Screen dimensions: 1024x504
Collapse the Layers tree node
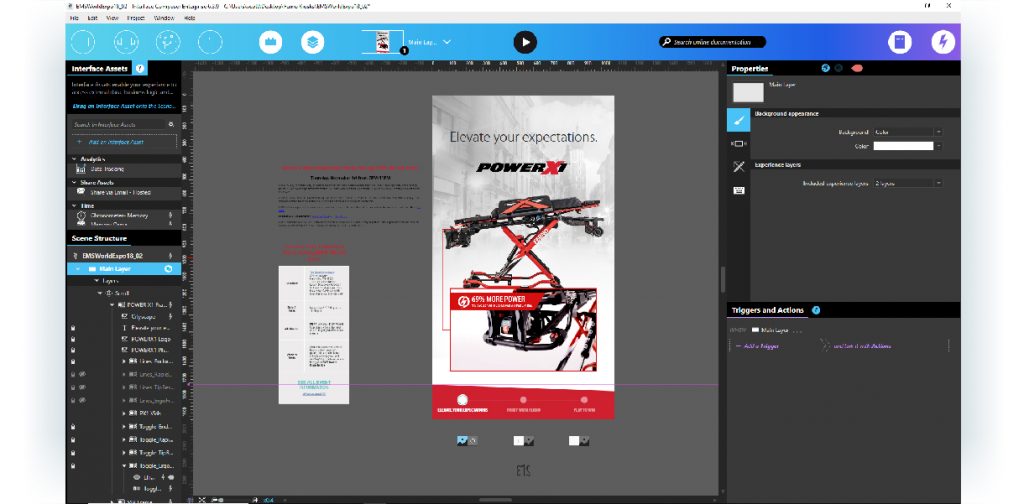click(97, 281)
